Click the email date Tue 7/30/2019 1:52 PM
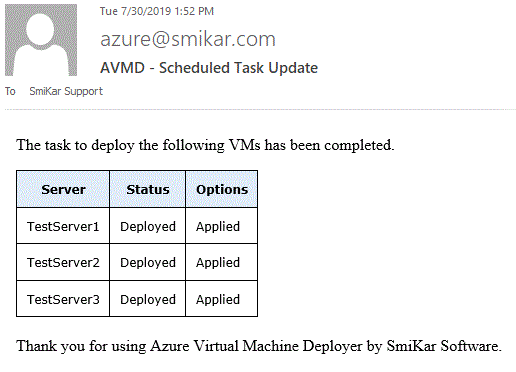Viewport: 516px width, 372px height. coord(157,11)
